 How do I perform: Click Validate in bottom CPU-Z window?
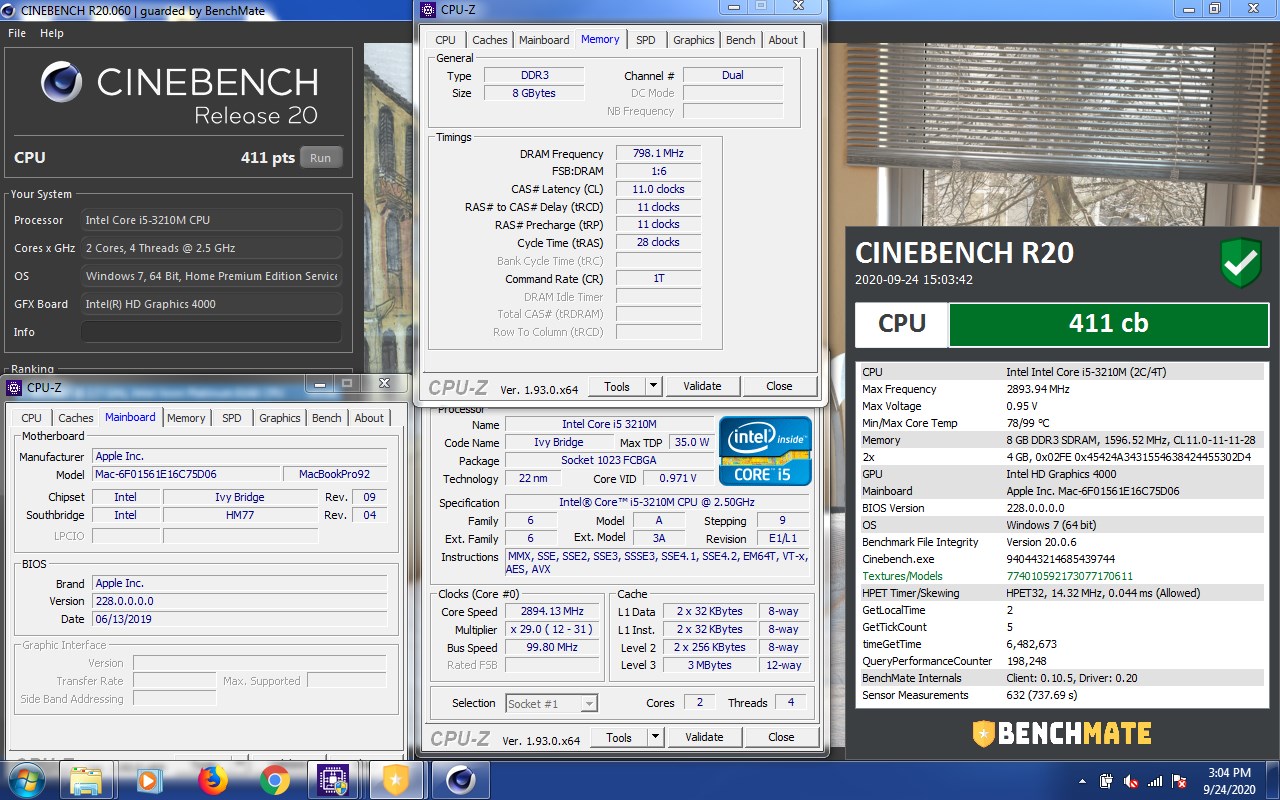click(704, 737)
